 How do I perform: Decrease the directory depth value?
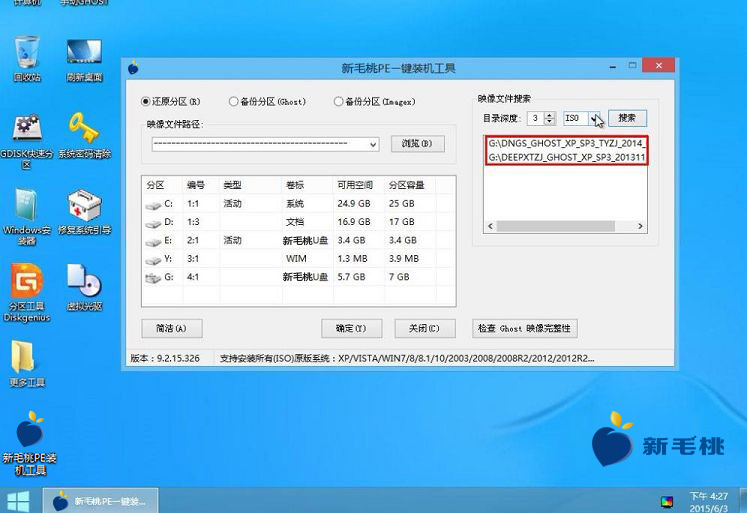(550, 121)
